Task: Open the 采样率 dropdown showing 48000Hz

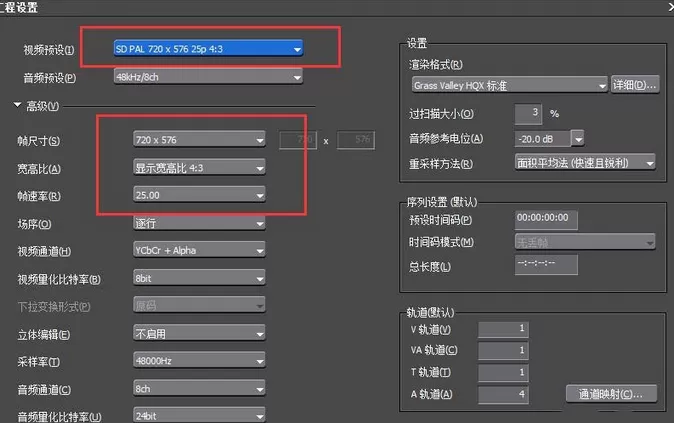Action: point(199,361)
